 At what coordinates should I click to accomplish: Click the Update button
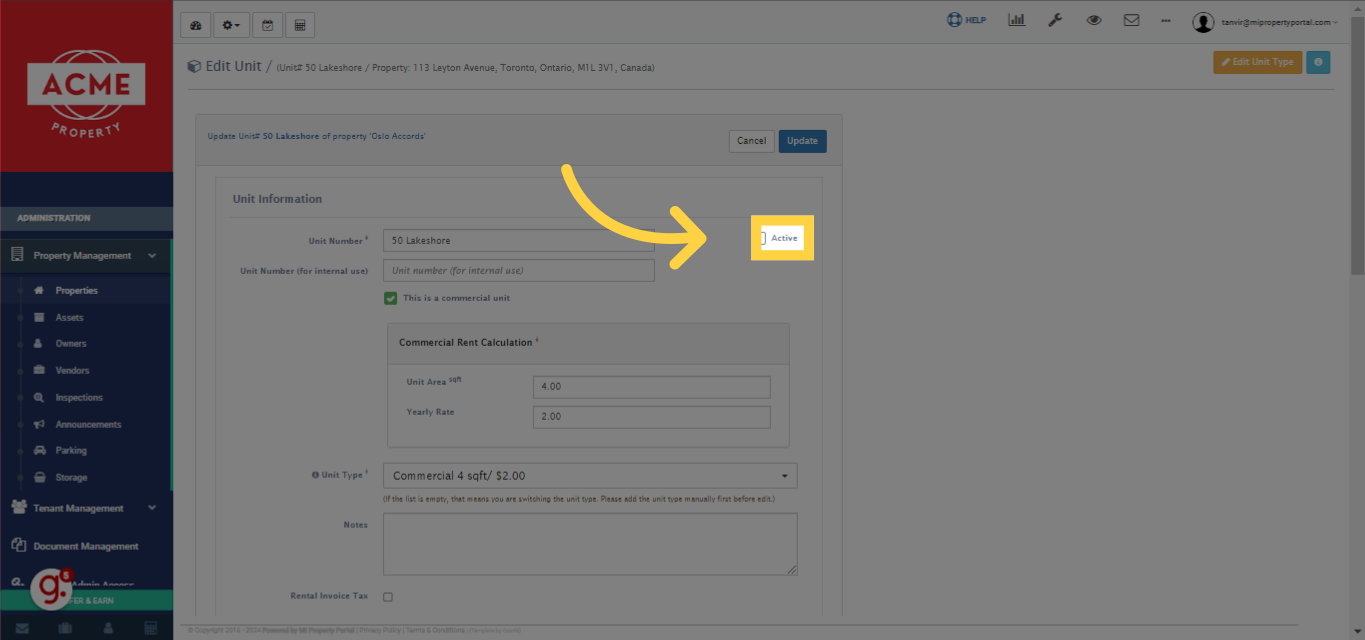coord(802,141)
